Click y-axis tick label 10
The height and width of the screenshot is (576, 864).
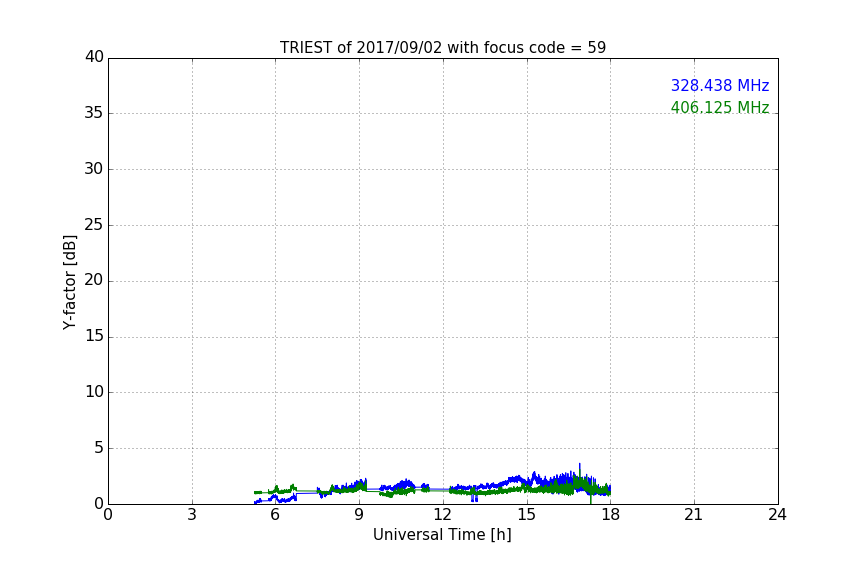(x=94, y=392)
